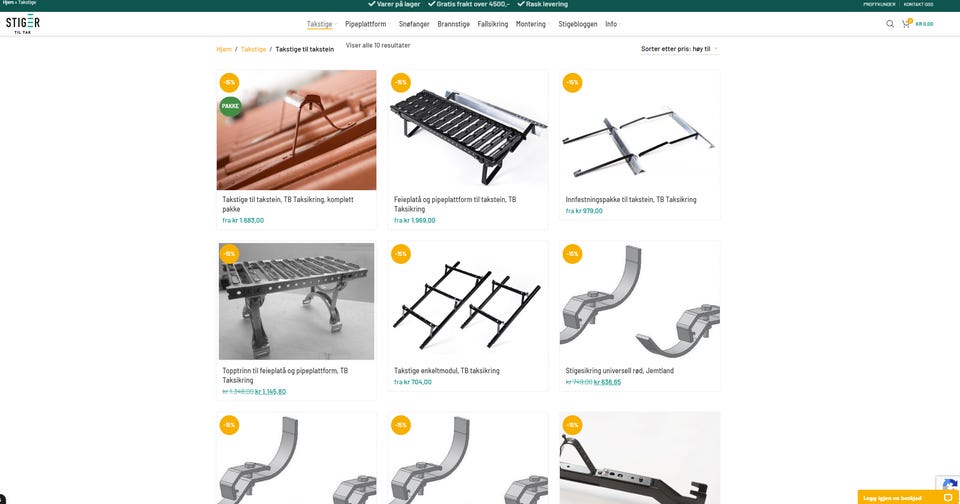Click the reCAPTCHA badge icon
The width and height of the screenshot is (960, 504).
click(x=949, y=483)
